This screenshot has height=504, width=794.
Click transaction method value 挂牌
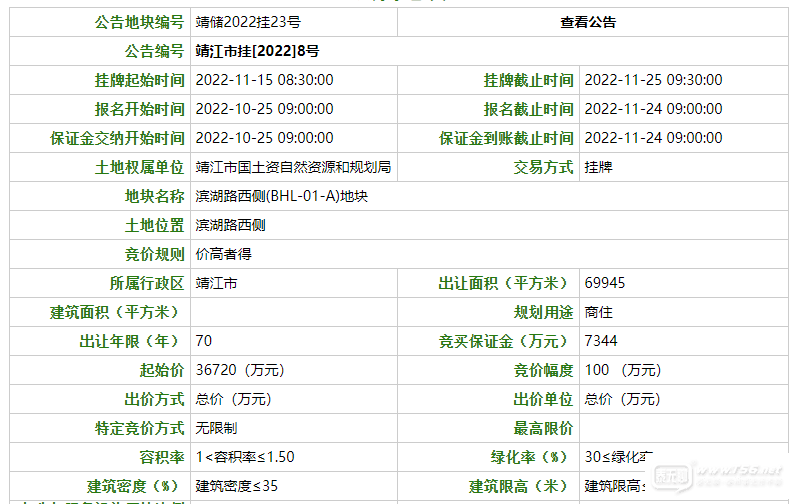click(x=599, y=167)
